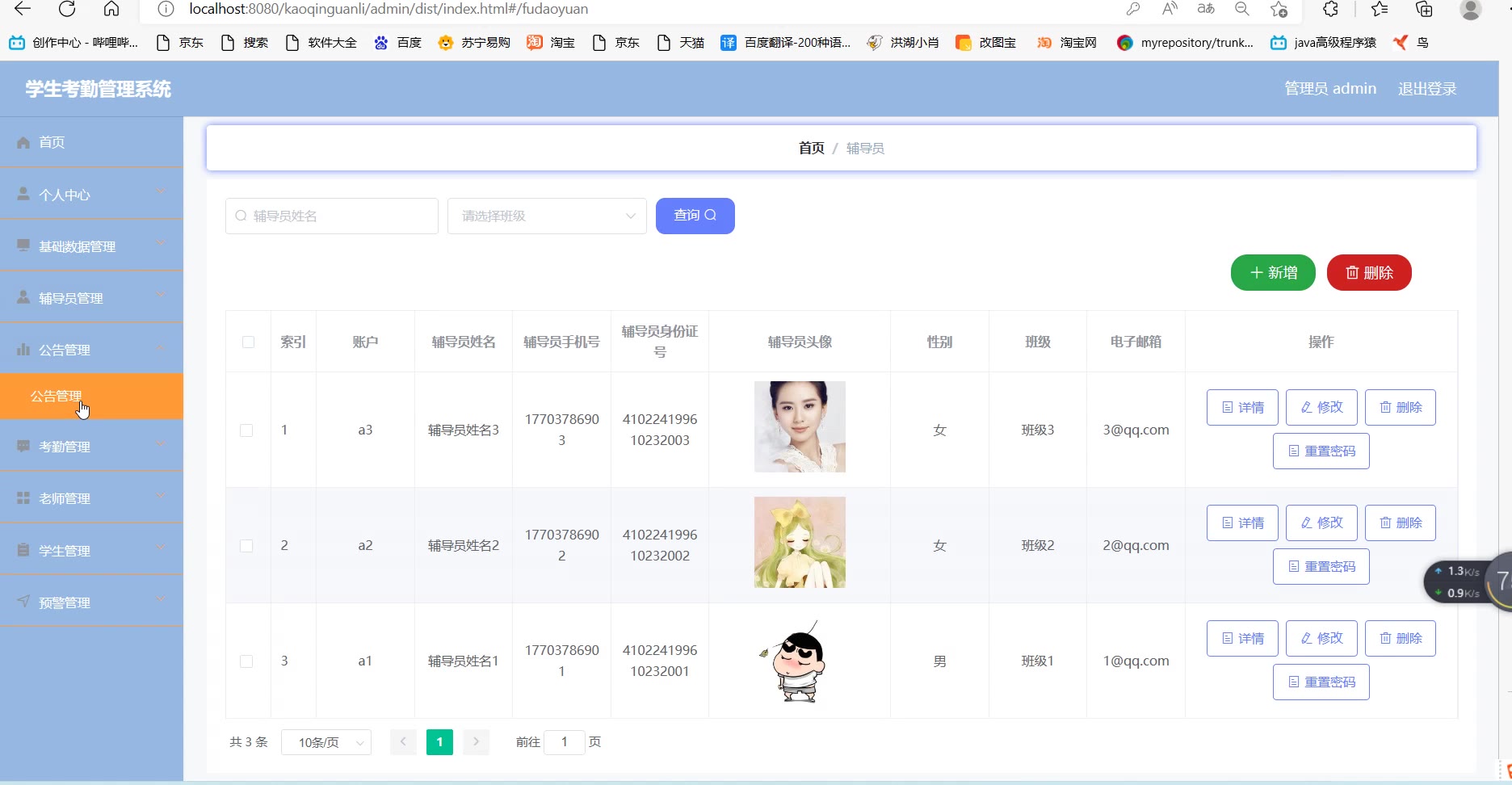Click the green 新增 button

1272,273
